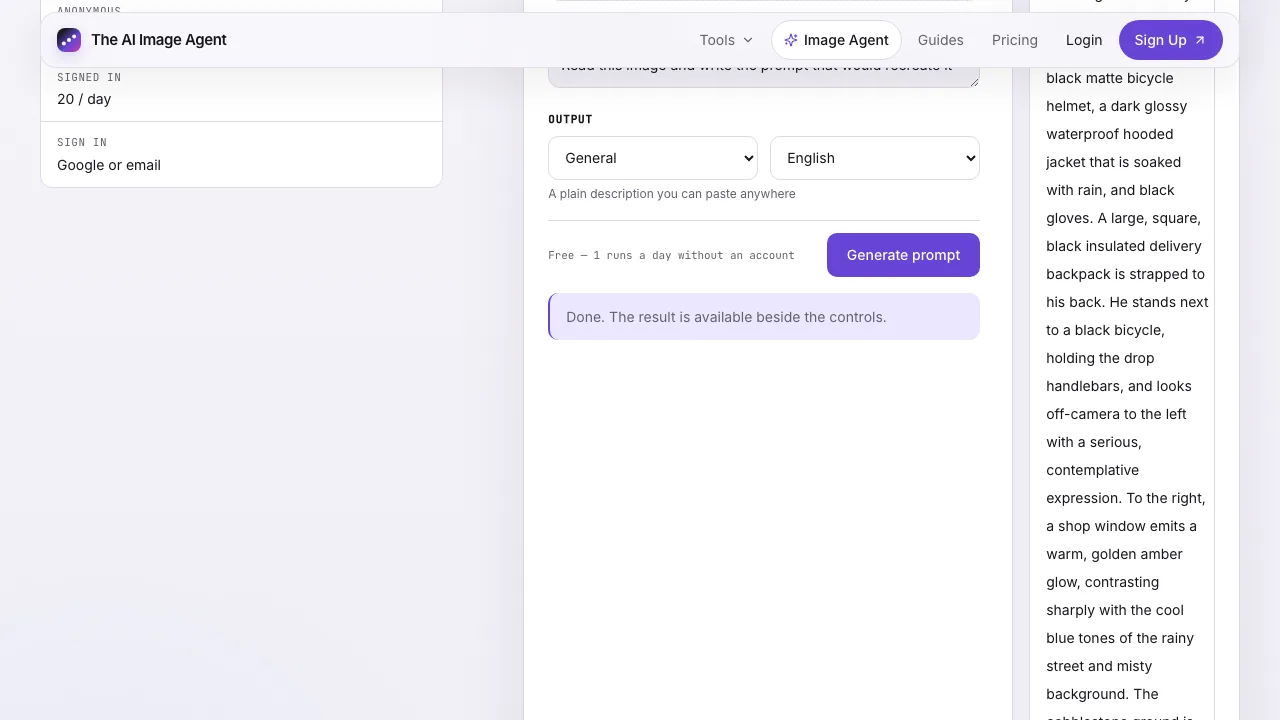Image resolution: width=1280 pixels, height=720 pixels.
Task: Click the result line "blue tones of the rainy"
Action: tap(1120, 638)
